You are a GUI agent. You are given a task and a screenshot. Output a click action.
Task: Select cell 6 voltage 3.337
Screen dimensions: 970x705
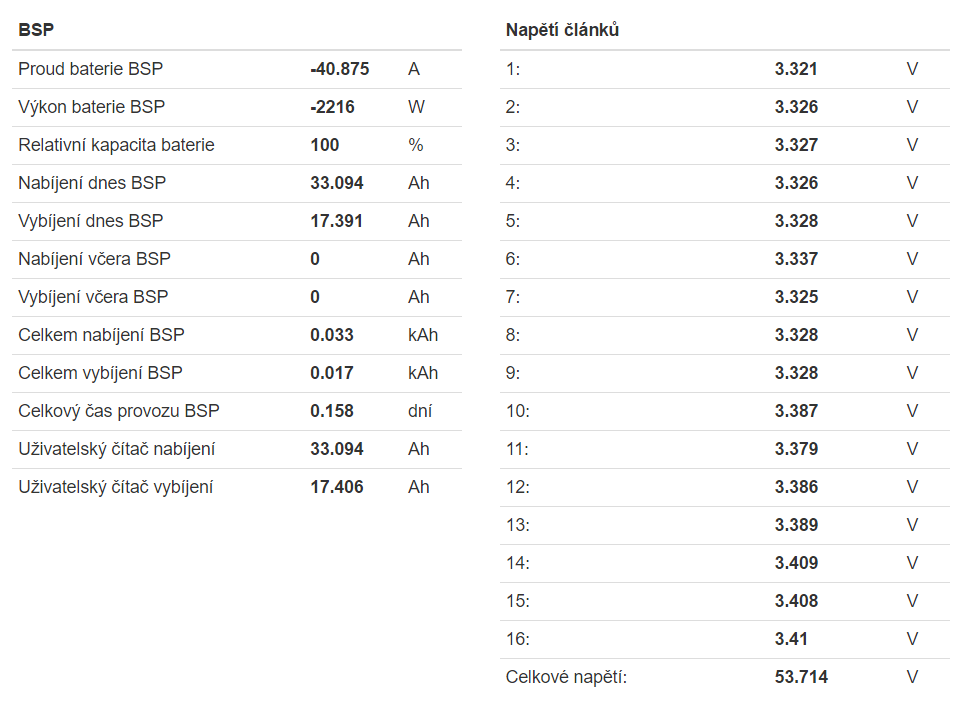point(796,259)
